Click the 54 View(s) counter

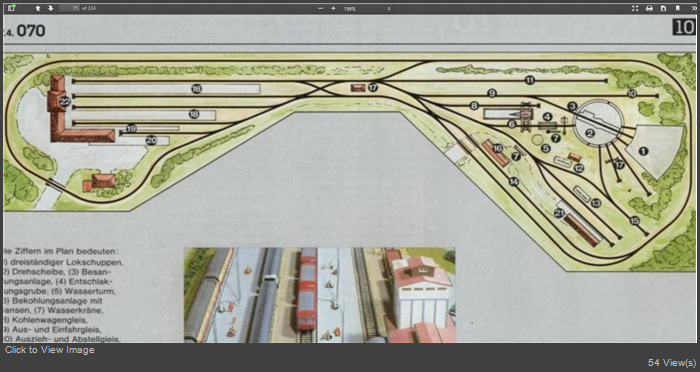[671, 363]
